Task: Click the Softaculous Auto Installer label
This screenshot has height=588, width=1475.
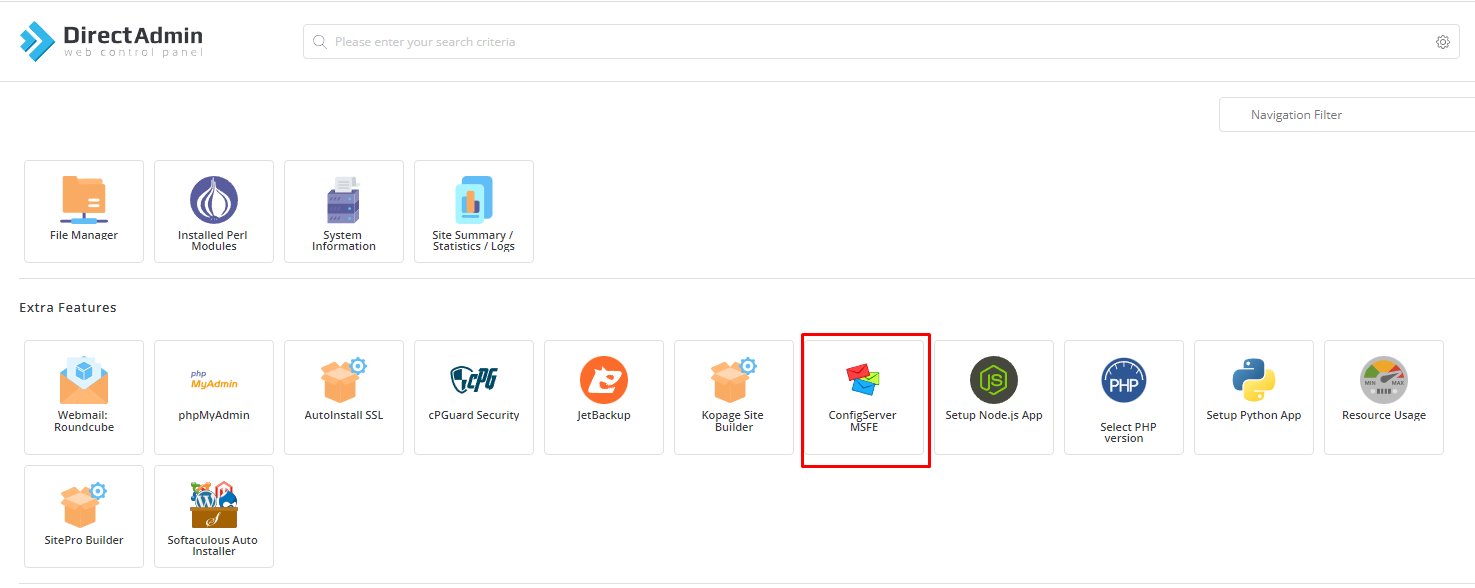Action: pos(214,546)
